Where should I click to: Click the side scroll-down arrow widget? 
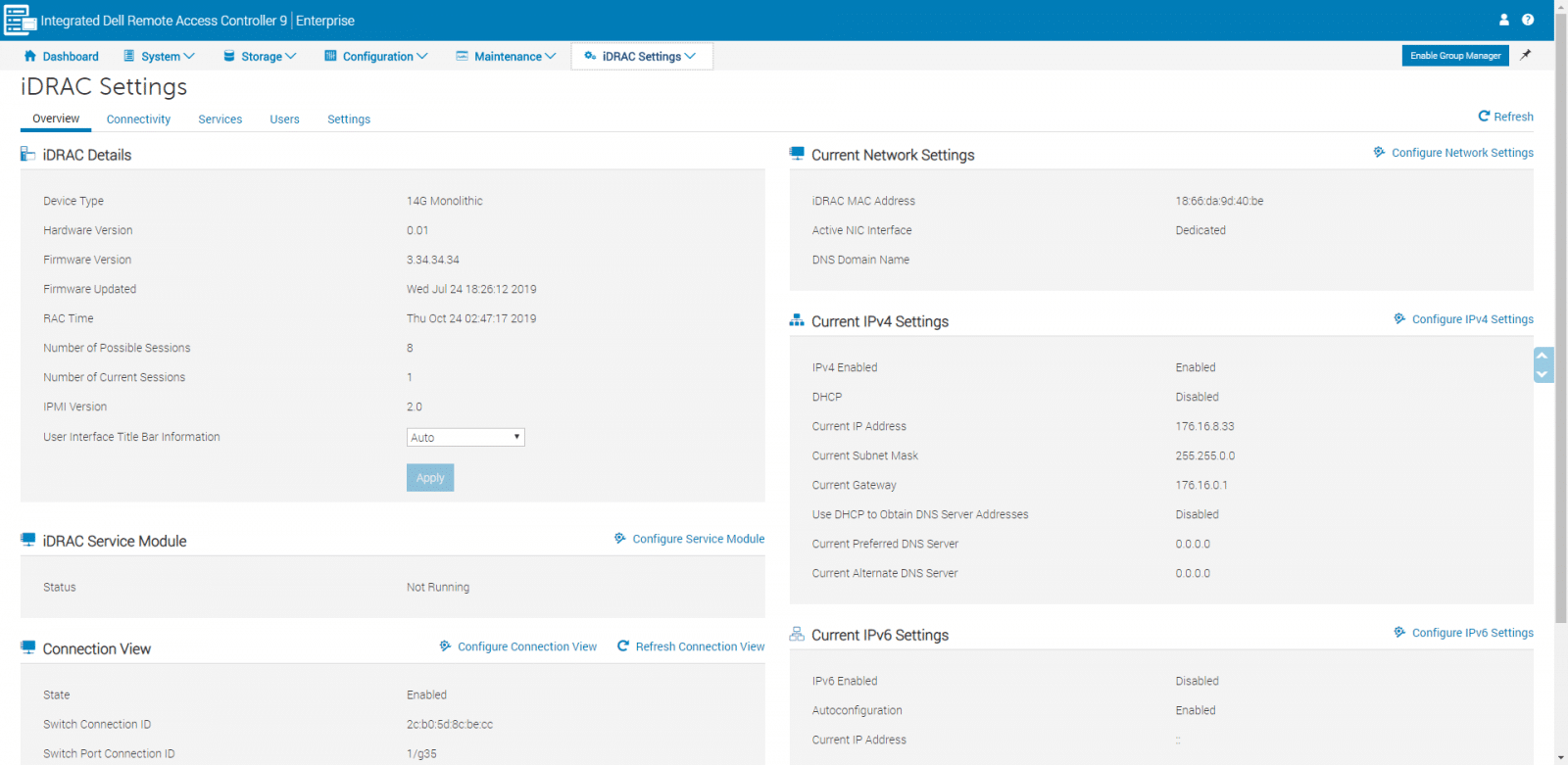[x=1543, y=374]
